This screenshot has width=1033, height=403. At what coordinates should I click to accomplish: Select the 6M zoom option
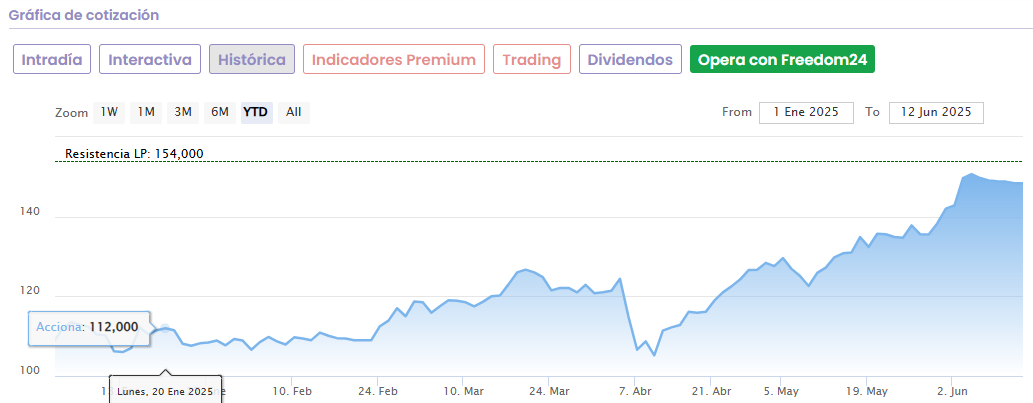(x=220, y=112)
